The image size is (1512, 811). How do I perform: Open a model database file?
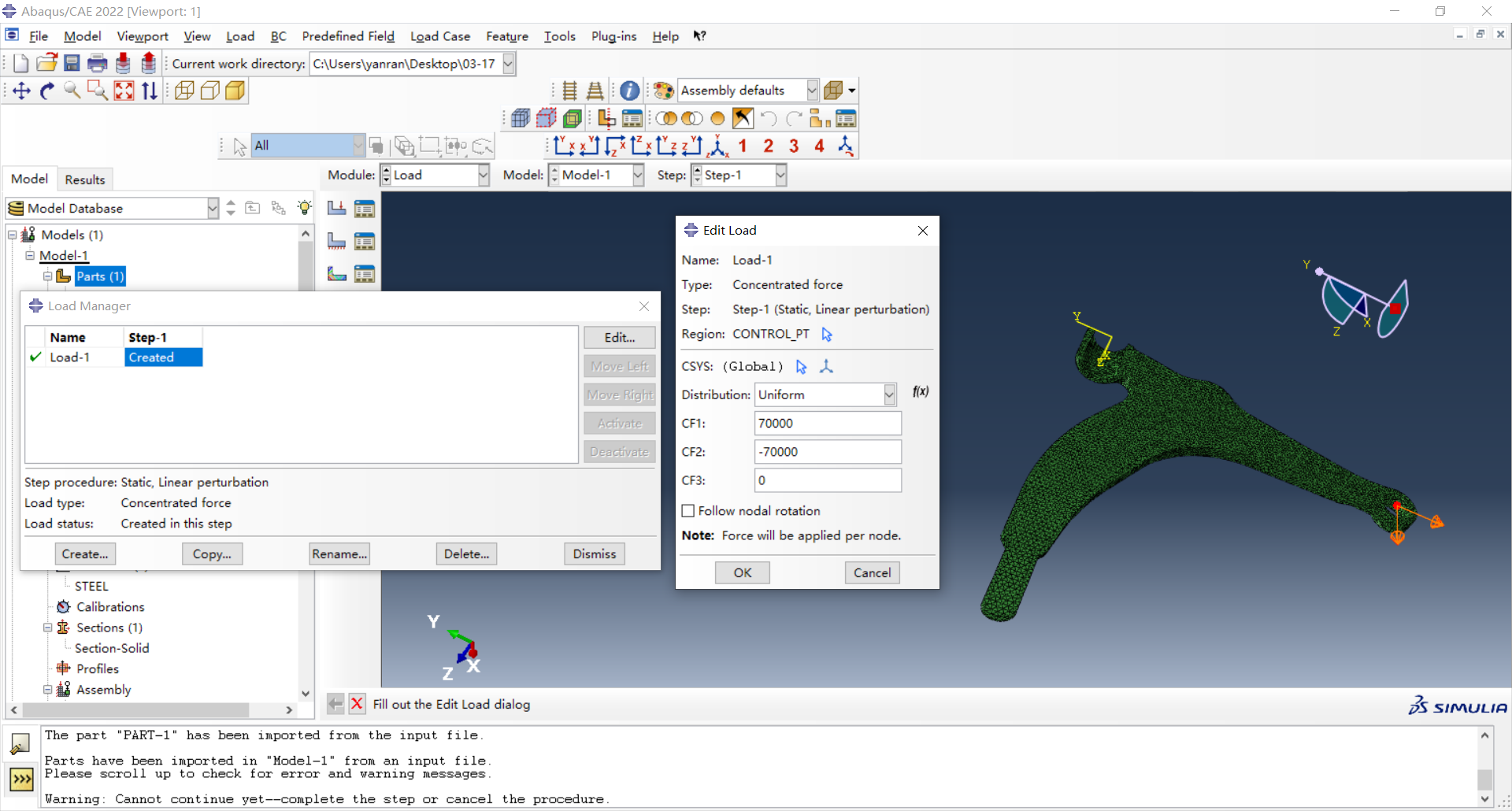tap(46, 64)
